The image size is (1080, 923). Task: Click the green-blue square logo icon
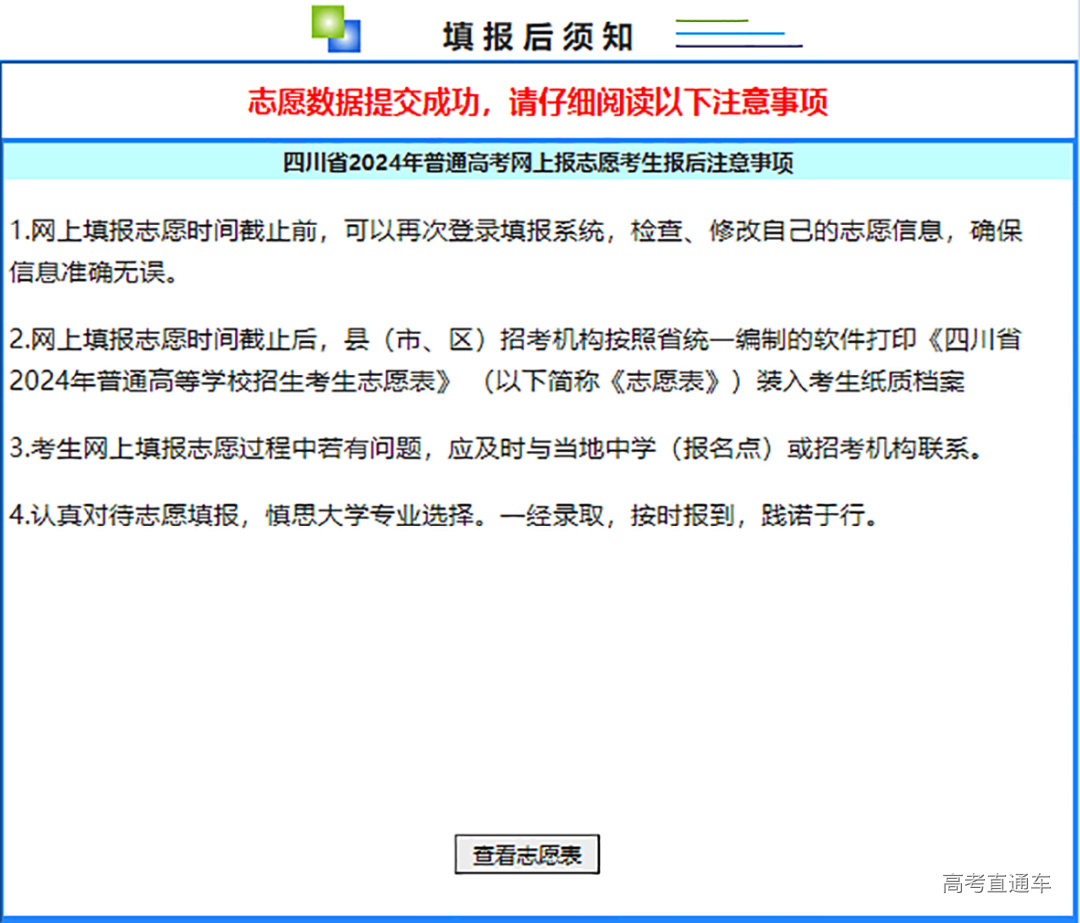coord(337,29)
